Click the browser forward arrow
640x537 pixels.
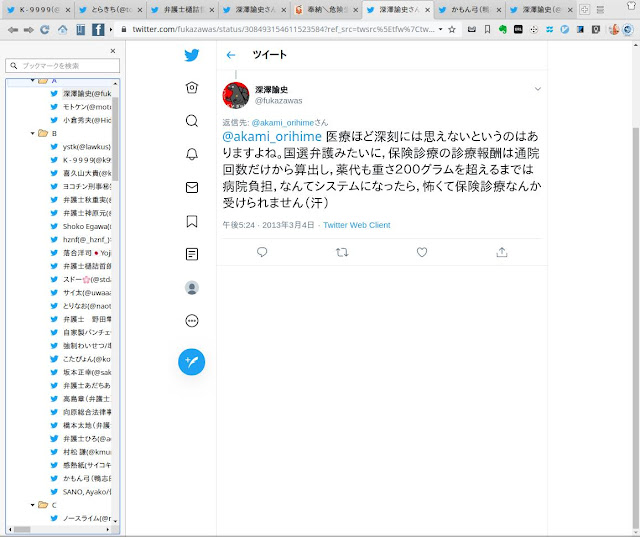(x=29, y=29)
